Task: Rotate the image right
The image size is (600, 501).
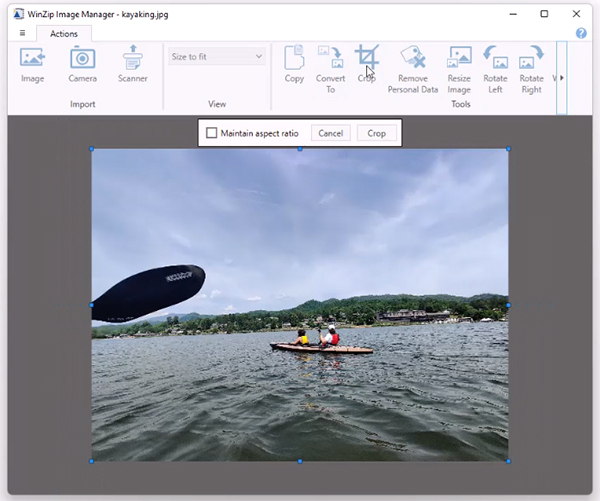Action: [x=531, y=59]
